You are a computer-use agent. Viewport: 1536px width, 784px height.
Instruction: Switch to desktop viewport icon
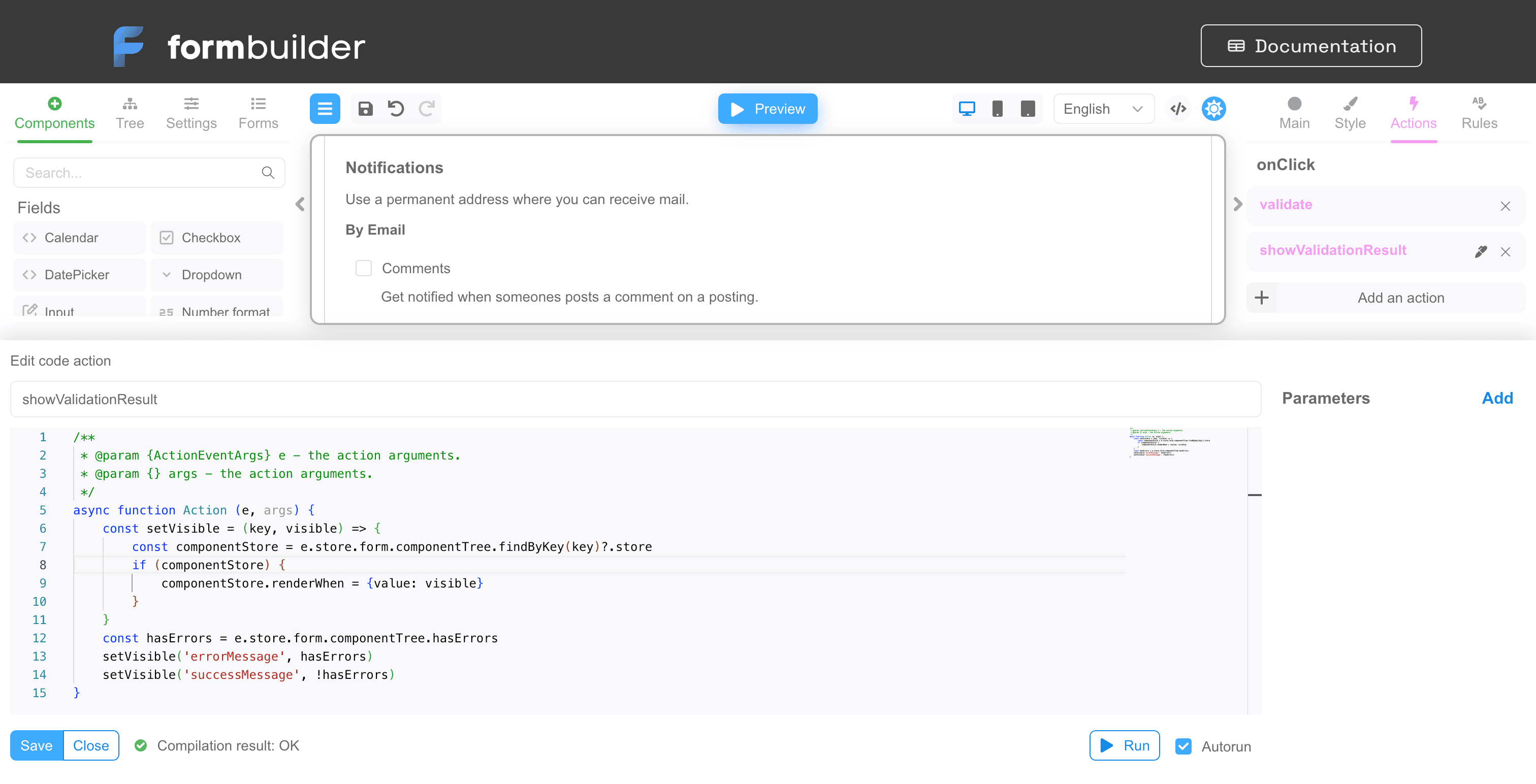(967, 109)
